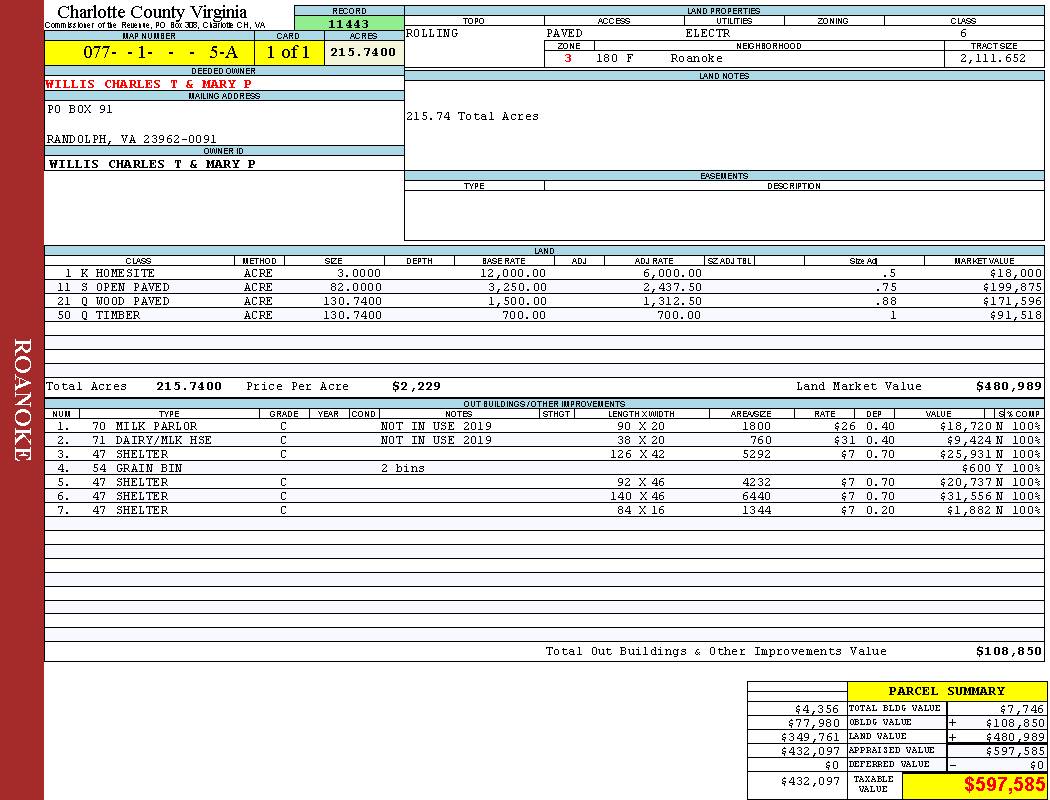Image resolution: width=1050 pixels, height=800 pixels.
Task: Click the Land Notes '215.74 Total Acres' text
Action: coord(472,117)
